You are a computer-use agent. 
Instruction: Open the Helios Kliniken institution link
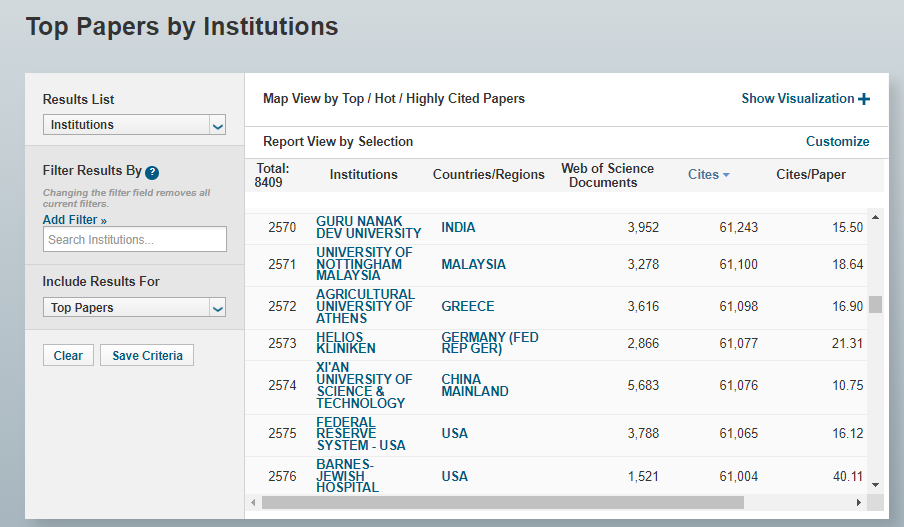click(345, 343)
